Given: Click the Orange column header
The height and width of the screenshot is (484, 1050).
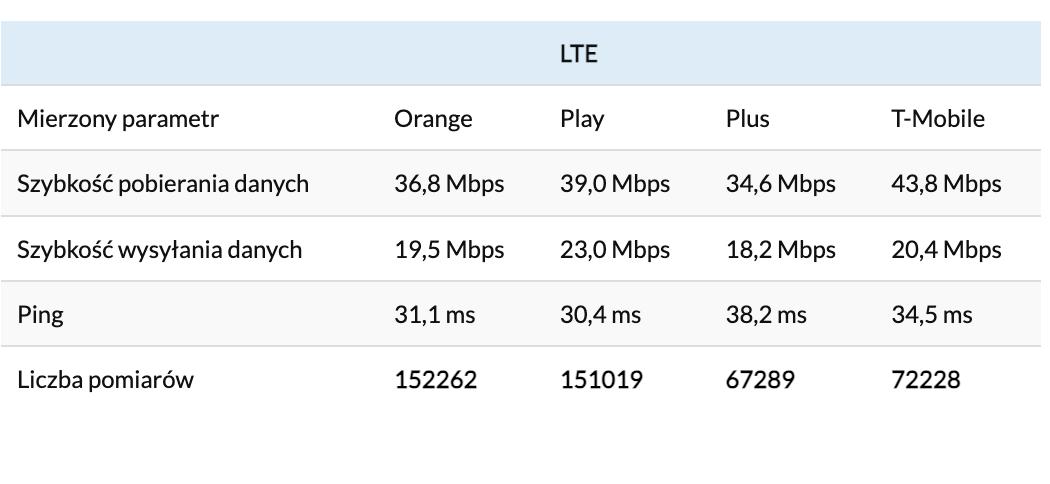Looking at the screenshot, I should click(433, 119).
